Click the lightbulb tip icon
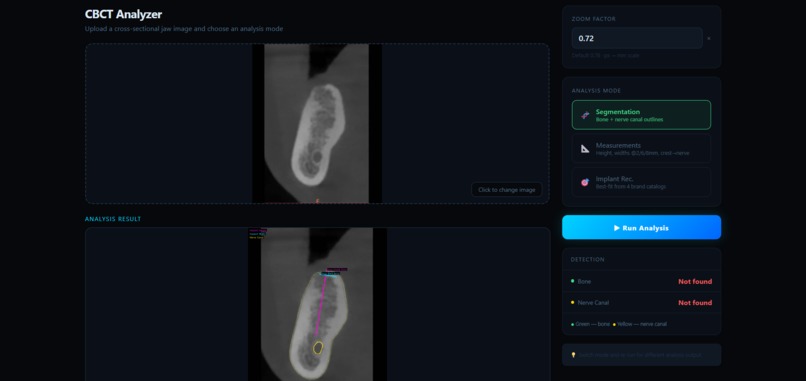 574,355
